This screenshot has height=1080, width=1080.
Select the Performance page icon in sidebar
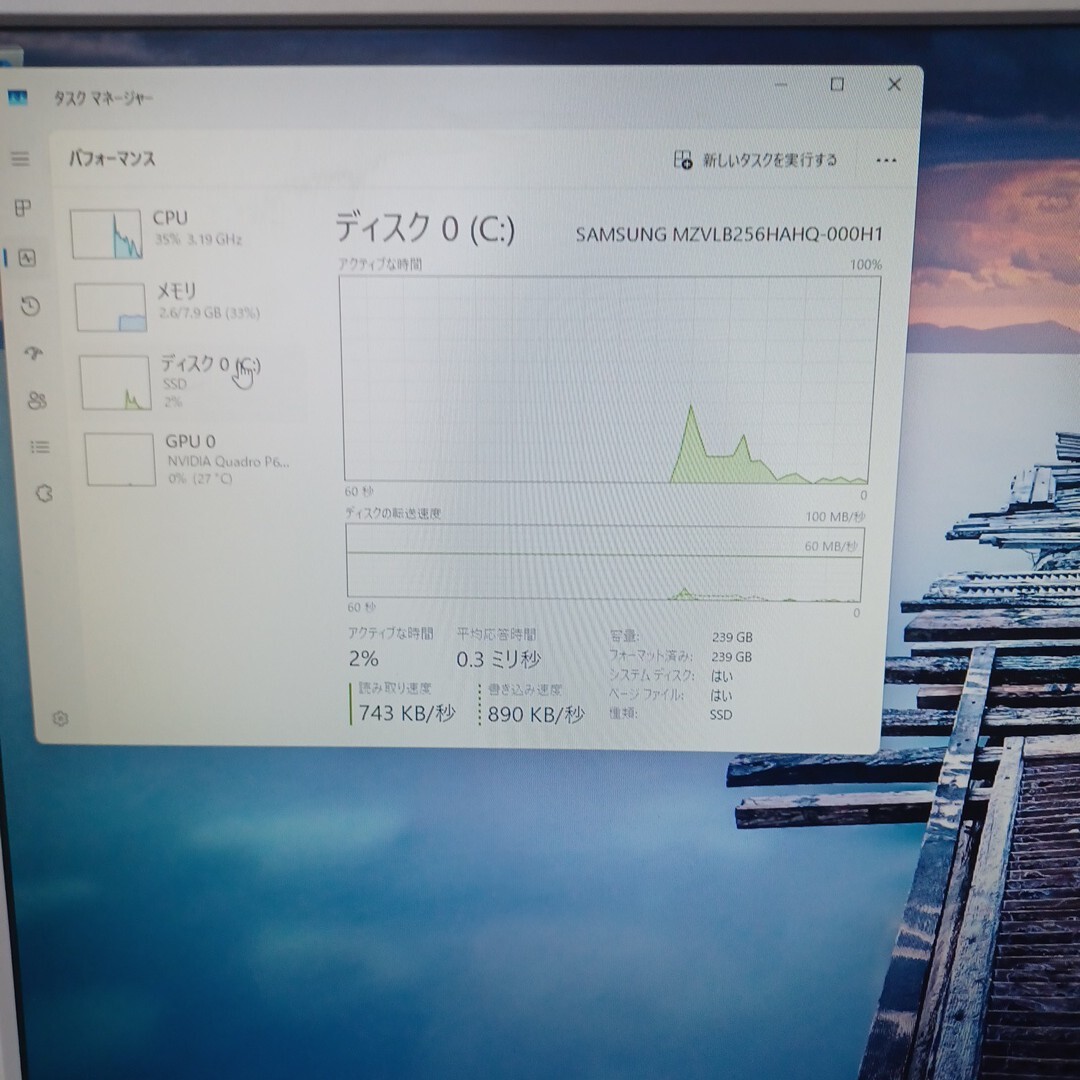point(27,258)
